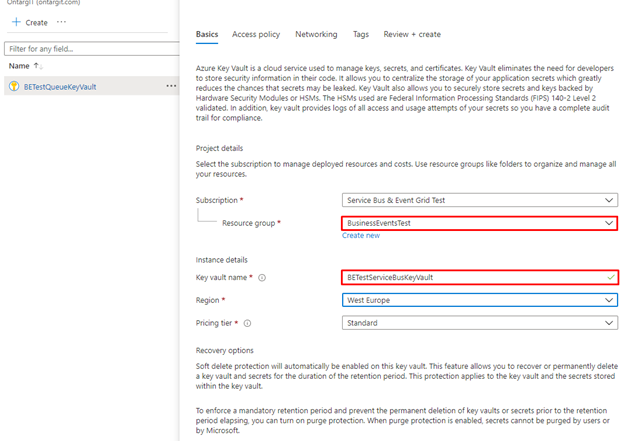Switch to the Tags tab
624x441 pixels.
(x=361, y=34)
